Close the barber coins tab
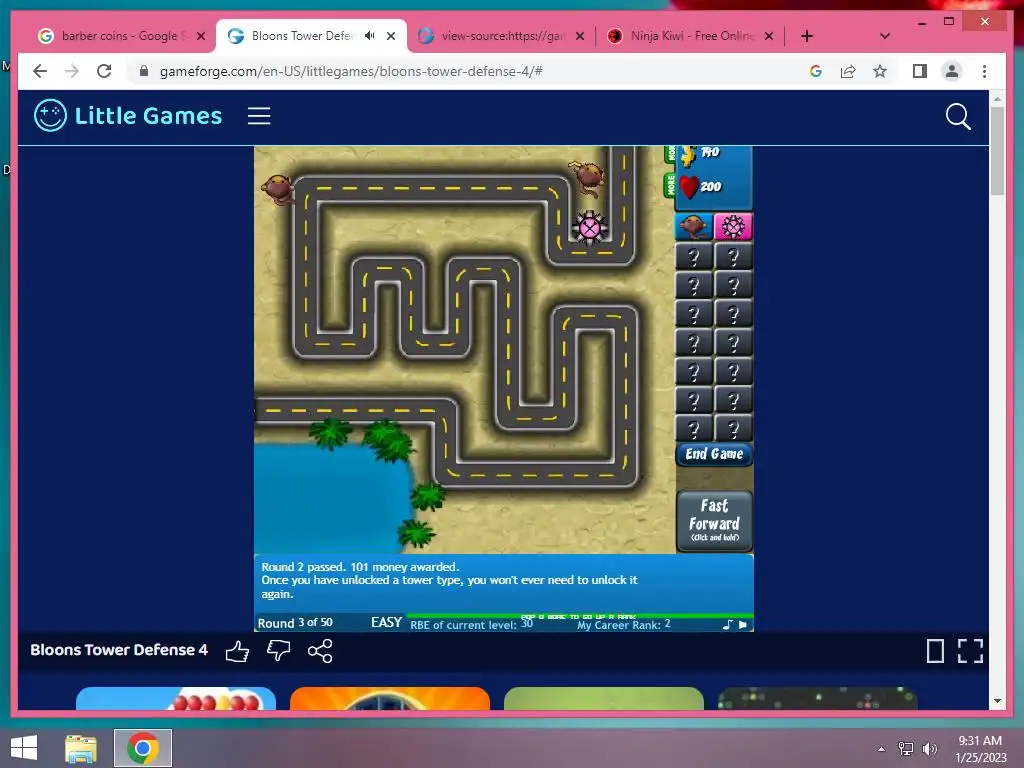This screenshot has width=1024, height=768. point(201,36)
